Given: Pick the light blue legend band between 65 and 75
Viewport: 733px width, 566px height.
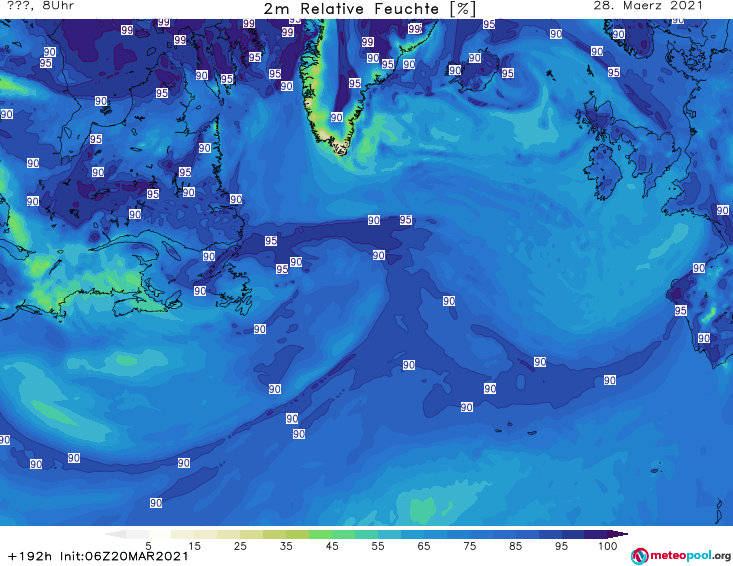Looking at the screenshot, I should pos(446,534).
